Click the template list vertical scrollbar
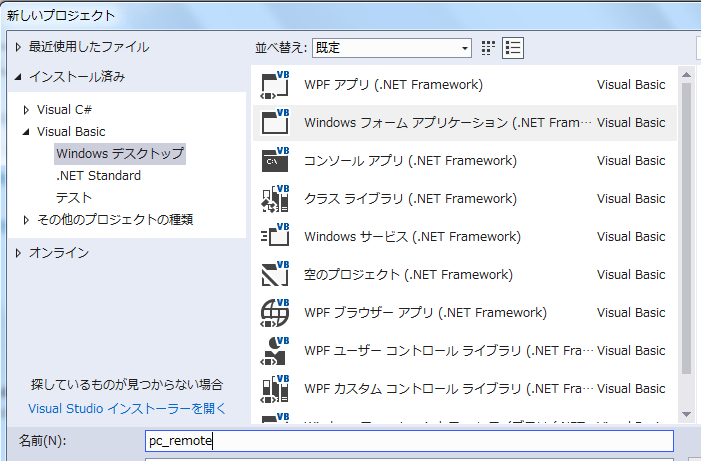 pos(686,230)
